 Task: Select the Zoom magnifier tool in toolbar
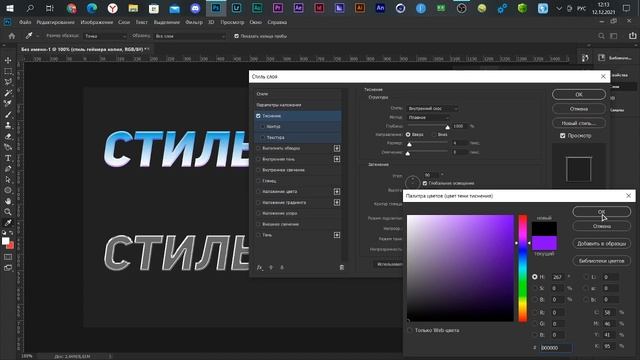point(8,212)
